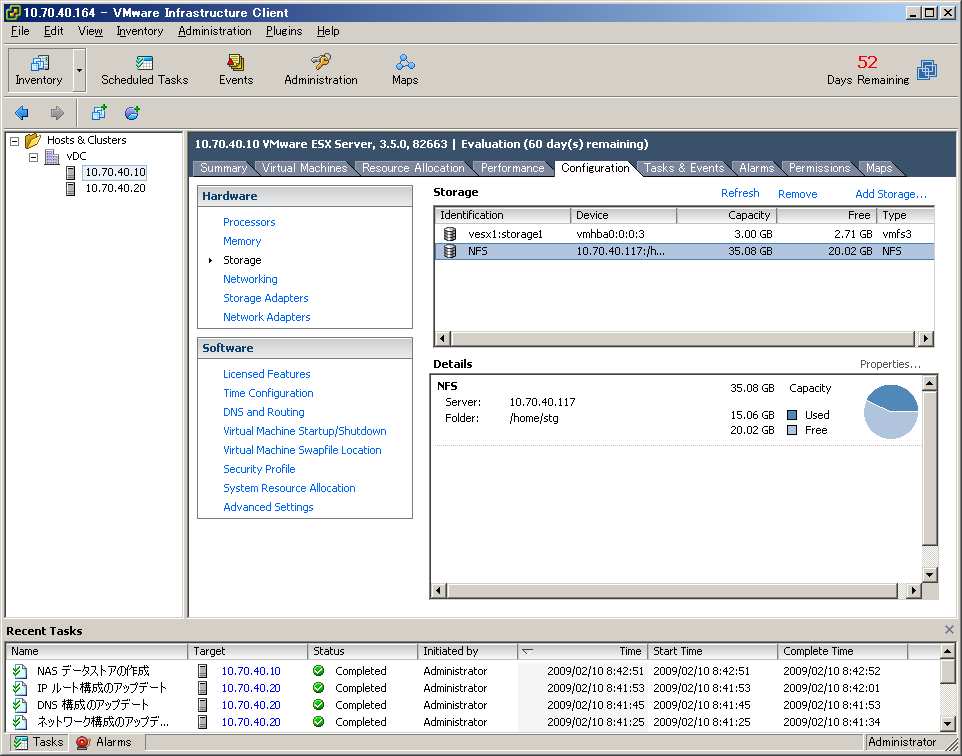Open the Networking configuration link
This screenshot has height=756, width=962.
(250, 279)
